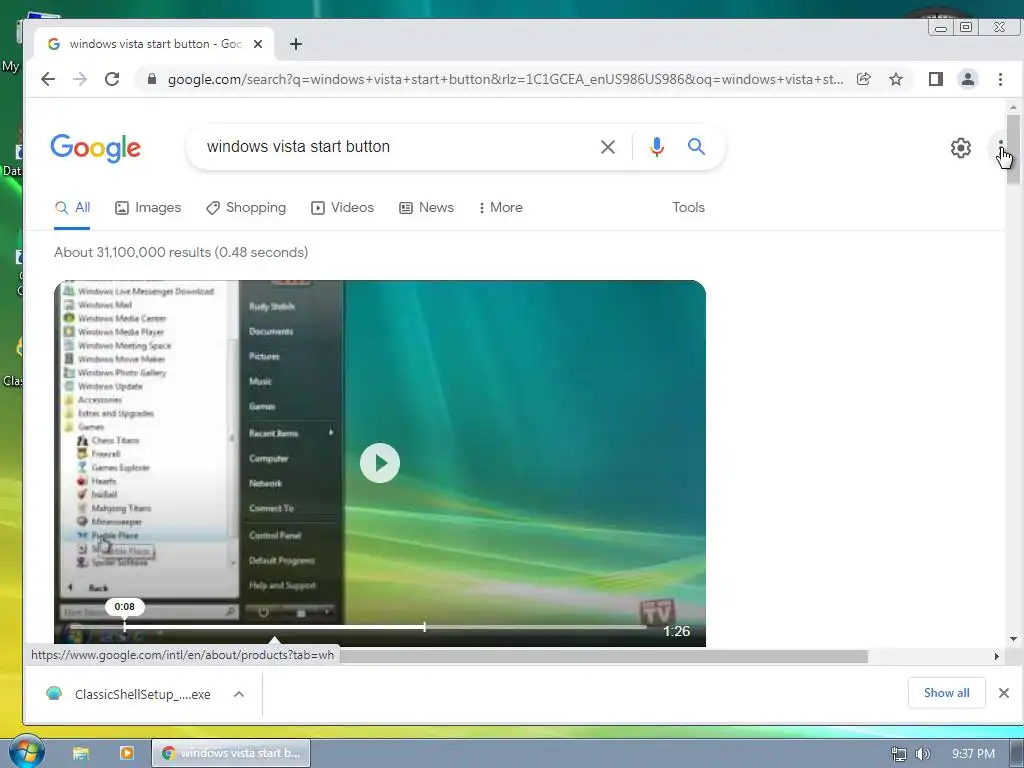Expand ClassicShellSetup download options chevron
This screenshot has height=768, width=1024.
(239, 694)
